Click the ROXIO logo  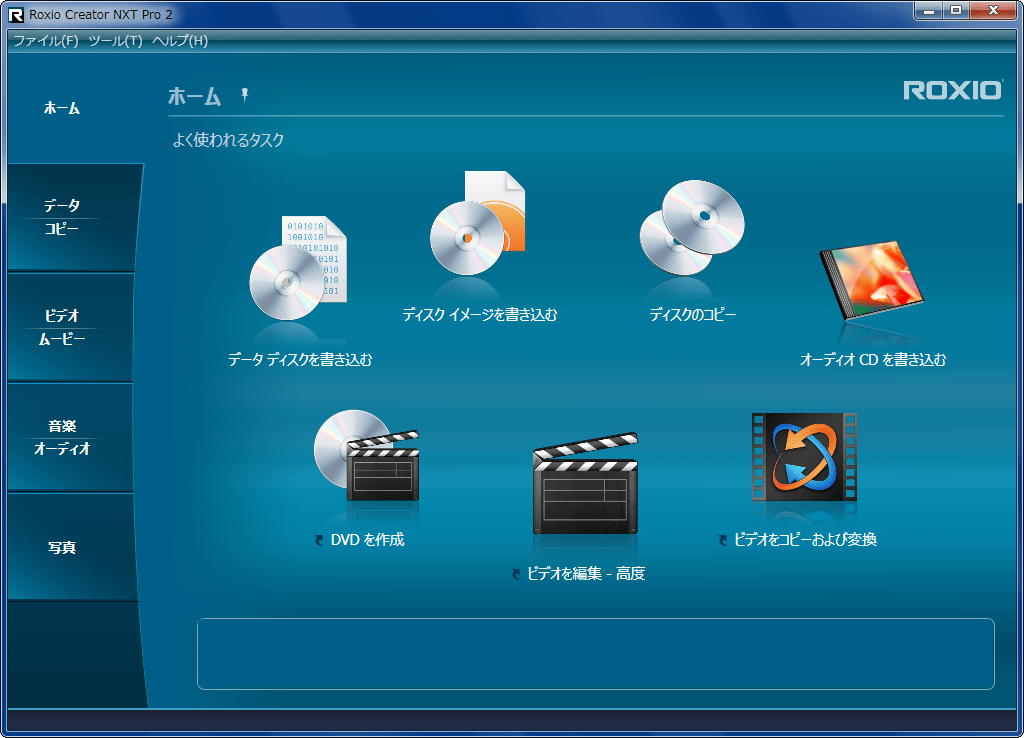point(952,90)
